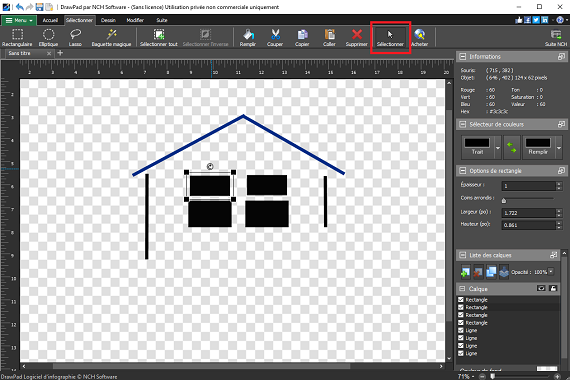
Task: Click the undo arrow in title bar
Action: tap(20, 7)
